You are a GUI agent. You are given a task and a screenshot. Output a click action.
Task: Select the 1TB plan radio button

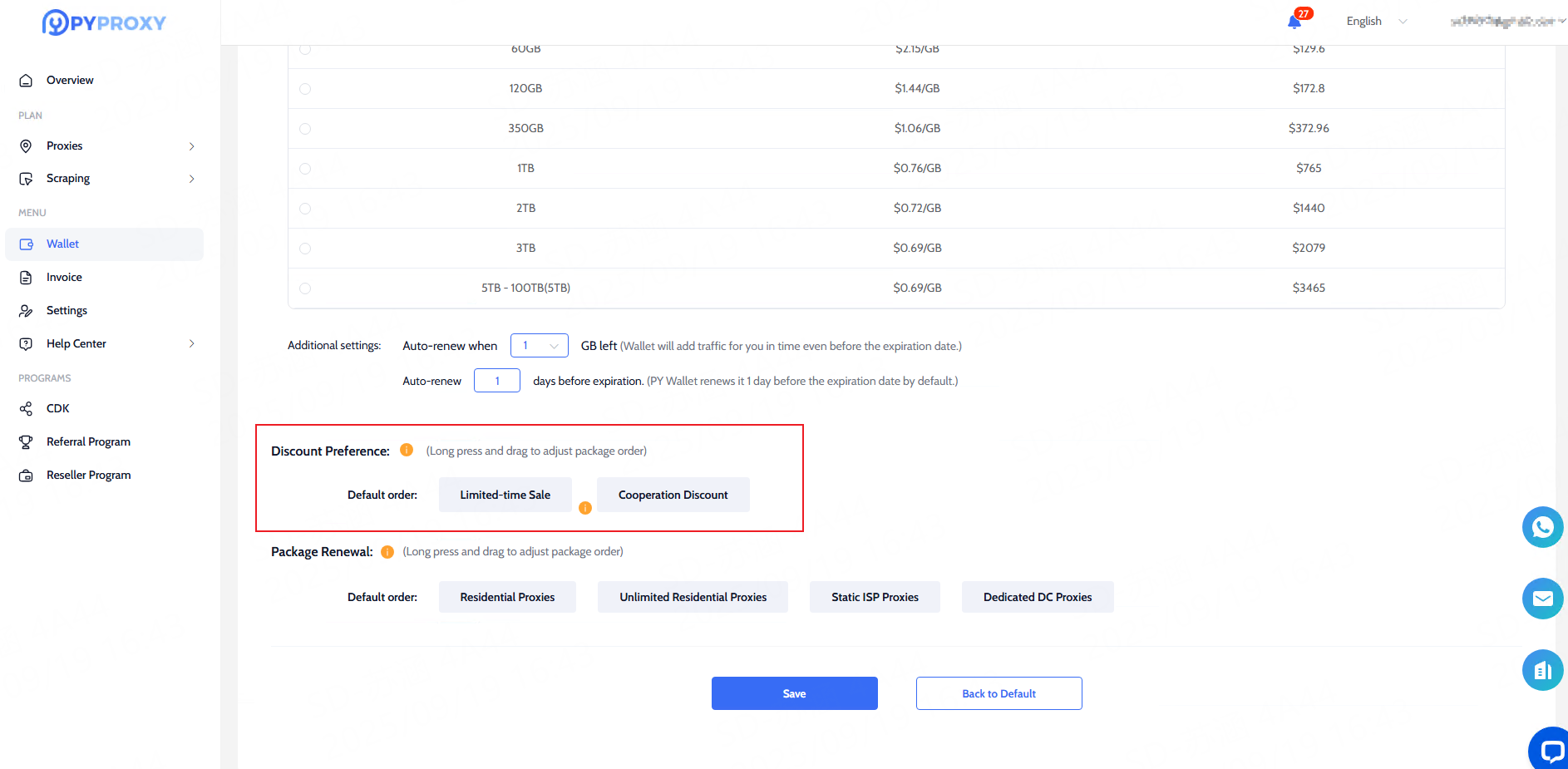coord(305,169)
